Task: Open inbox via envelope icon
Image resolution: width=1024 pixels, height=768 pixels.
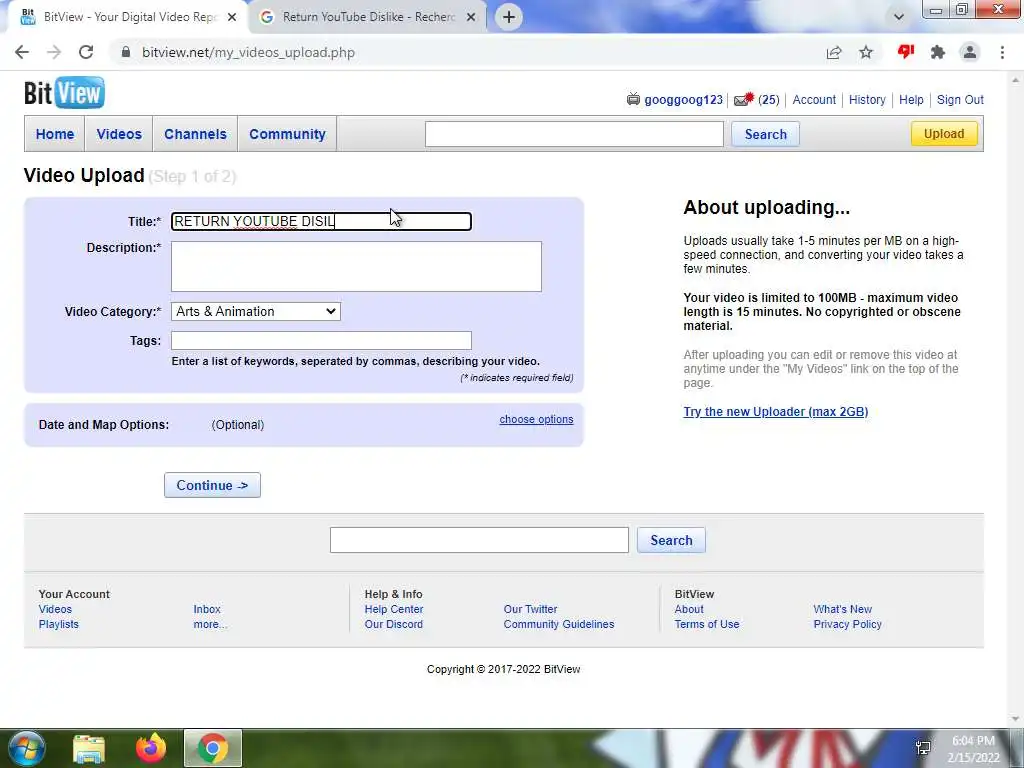Action: (743, 99)
